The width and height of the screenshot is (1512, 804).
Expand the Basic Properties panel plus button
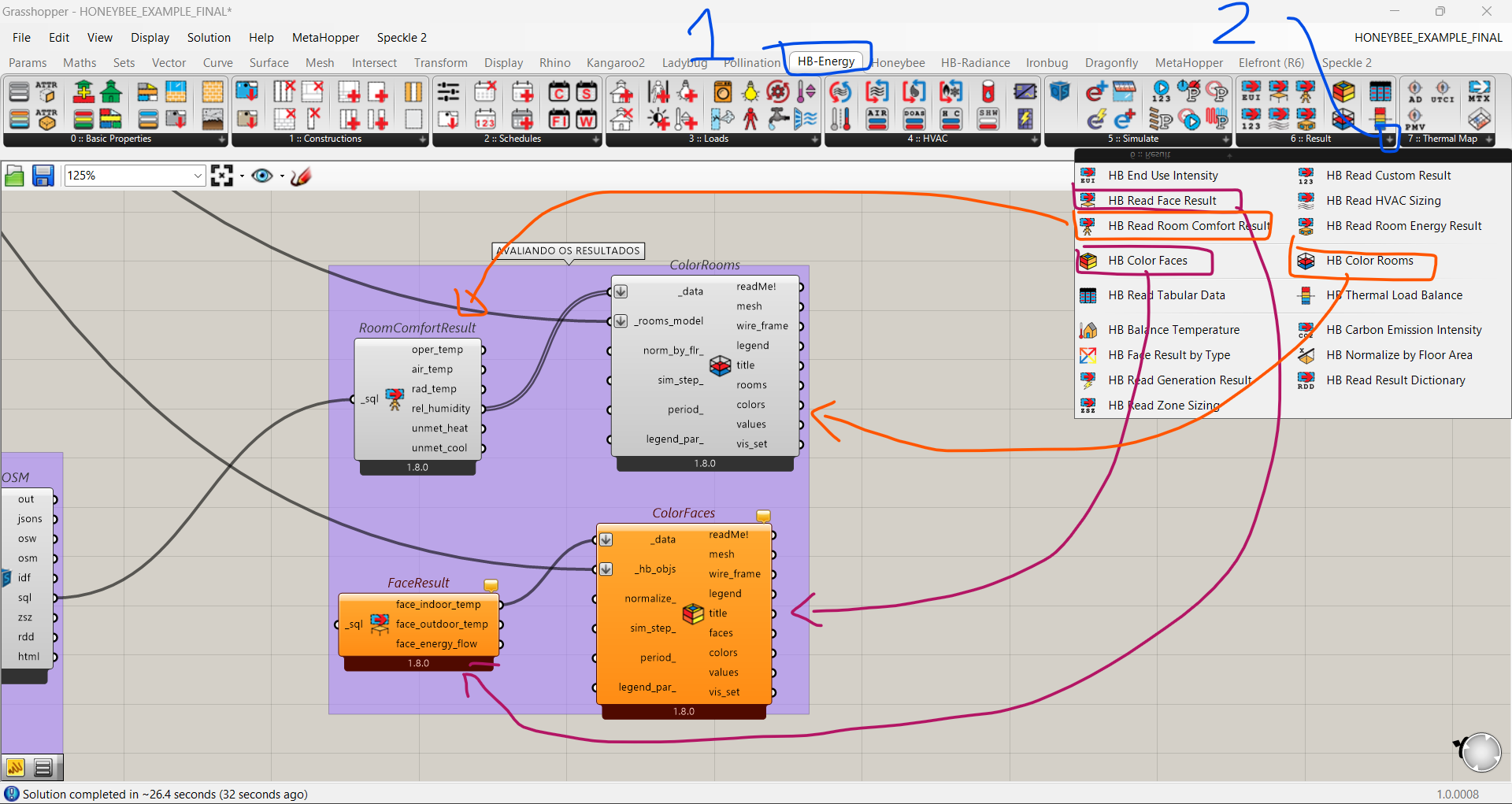(222, 139)
